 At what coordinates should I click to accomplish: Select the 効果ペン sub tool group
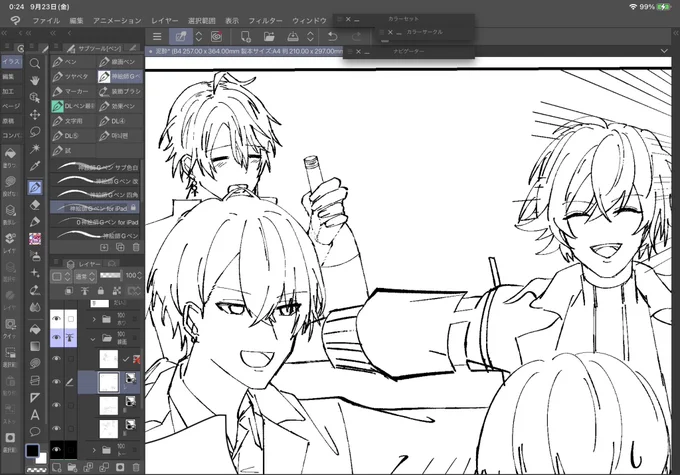pyautogui.click(x=120, y=106)
